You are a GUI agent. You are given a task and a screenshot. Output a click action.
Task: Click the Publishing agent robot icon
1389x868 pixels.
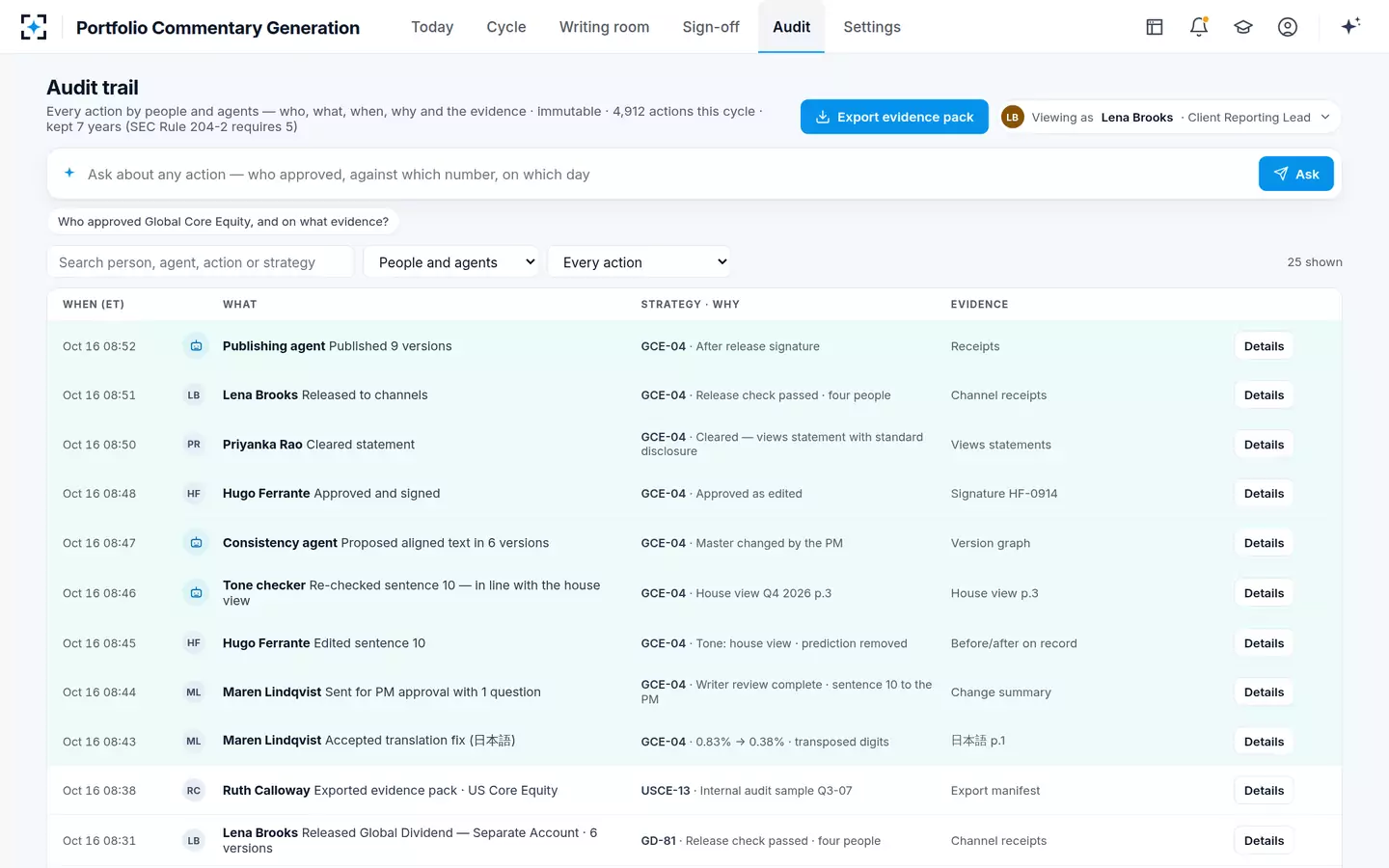coord(196,346)
